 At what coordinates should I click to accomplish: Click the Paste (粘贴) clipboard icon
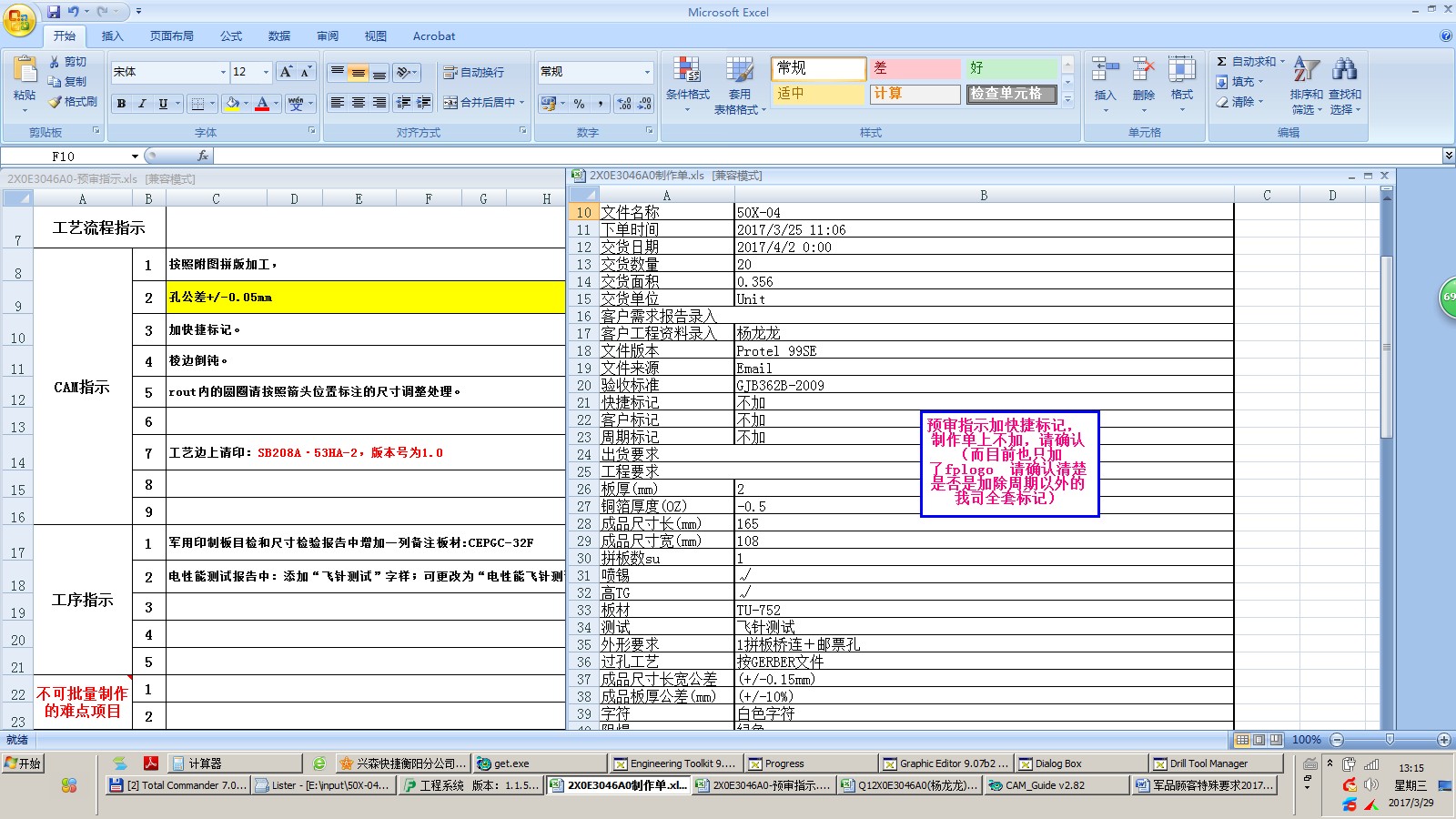point(25,71)
